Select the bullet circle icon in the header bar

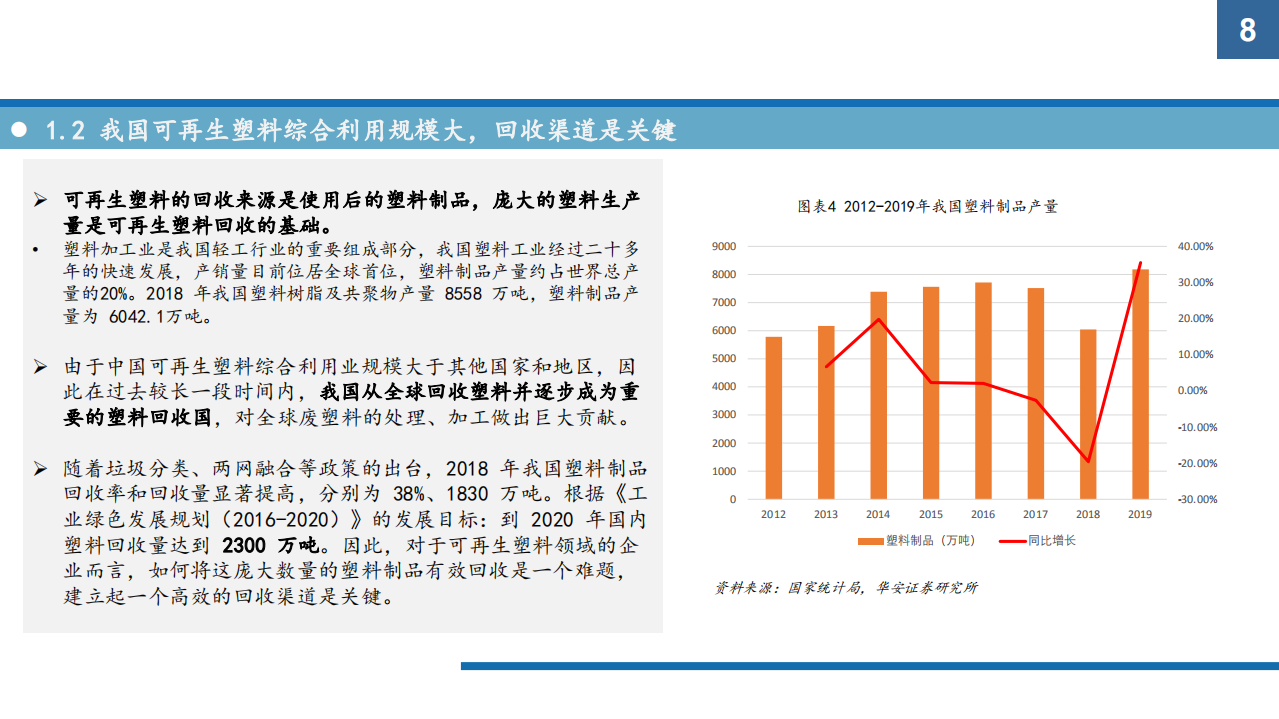click(x=20, y=130)
